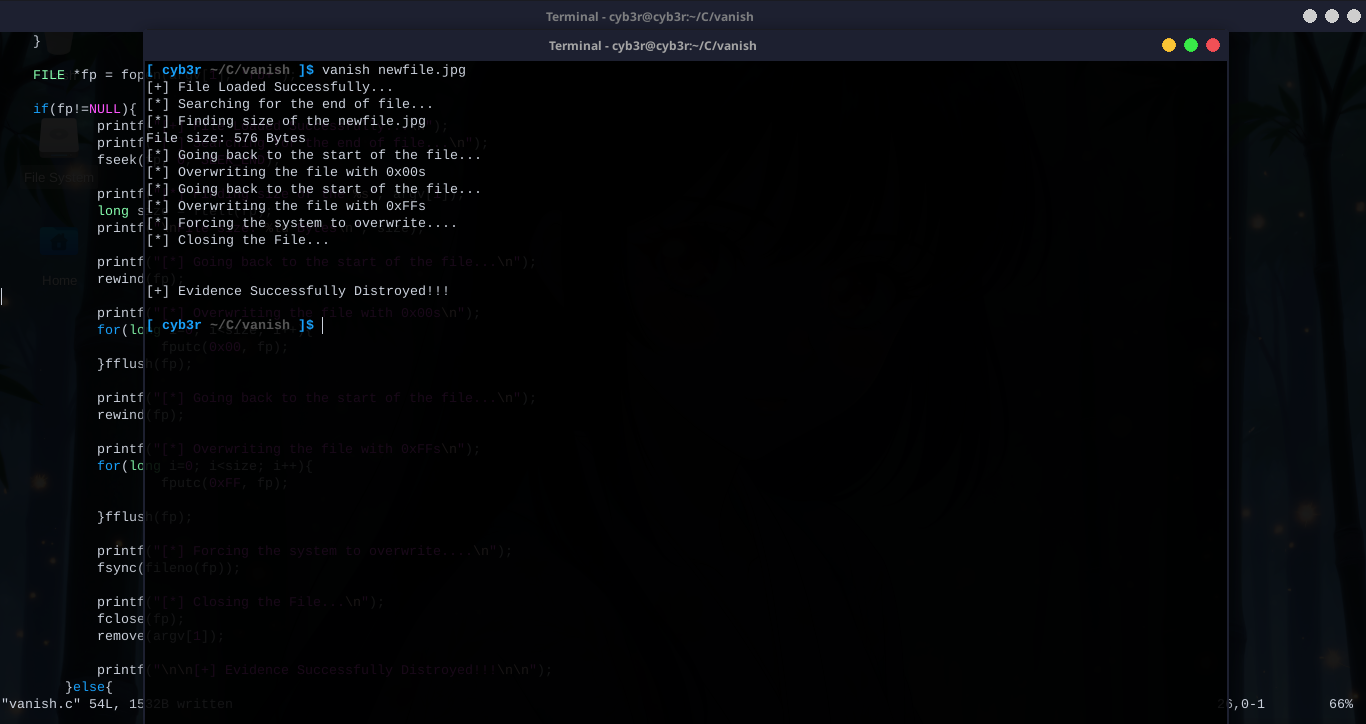Click 'fputc(0x00, fp);' in the background code
The height and width of the screenshot is (724, 1366).
pyautogui.click(x=225, y=347)
